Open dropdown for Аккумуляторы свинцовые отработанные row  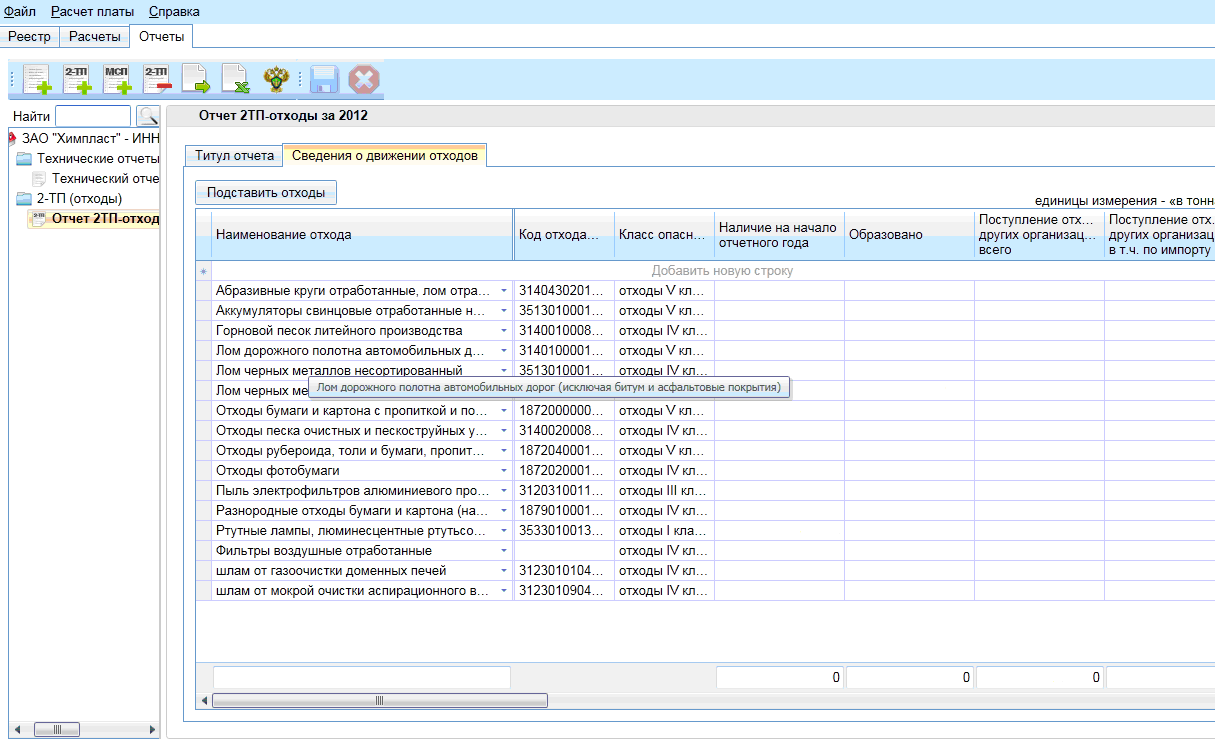click(x=503, y=311)
